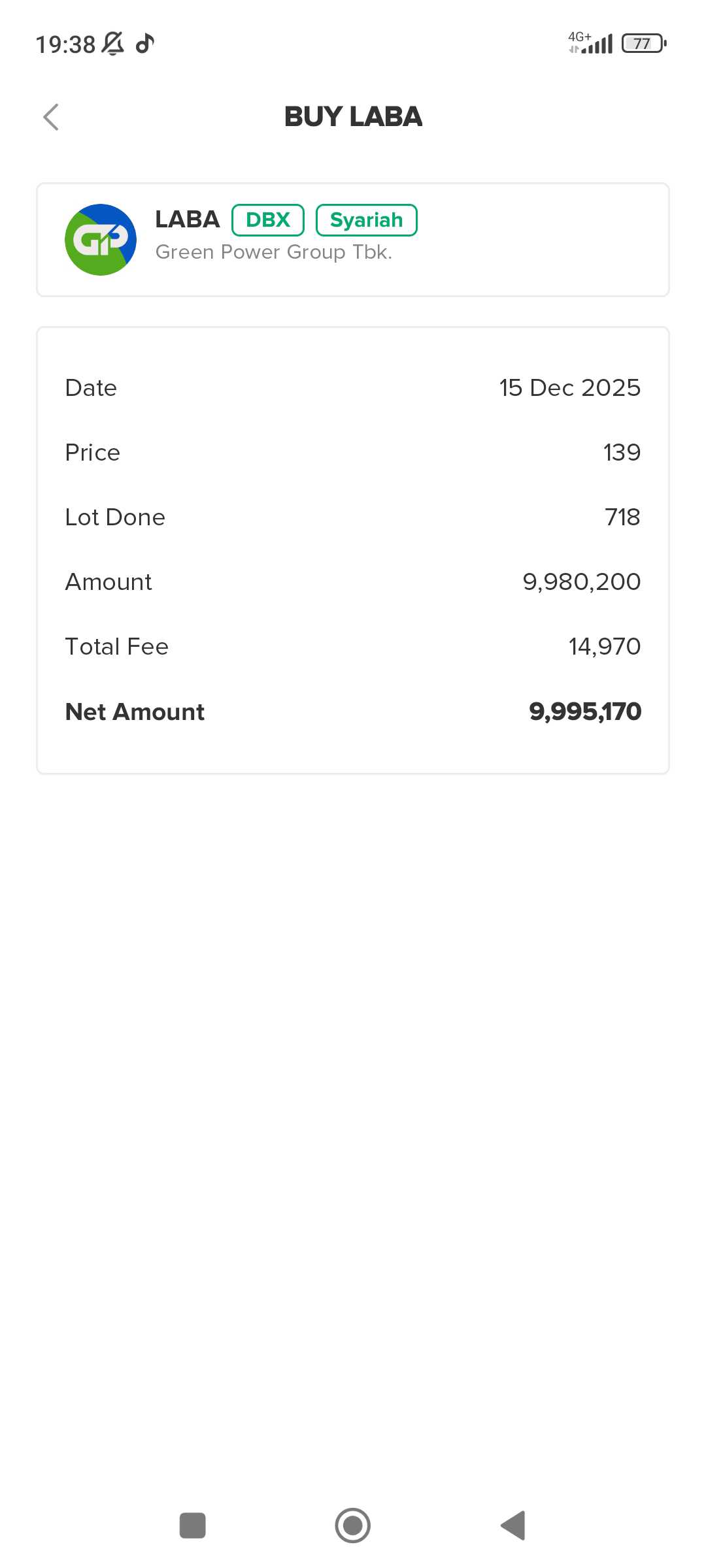The height and width of the screenshot is (1568, 706).
Task: Tap the Total Fee value 14,970
Action: point(604,646)
